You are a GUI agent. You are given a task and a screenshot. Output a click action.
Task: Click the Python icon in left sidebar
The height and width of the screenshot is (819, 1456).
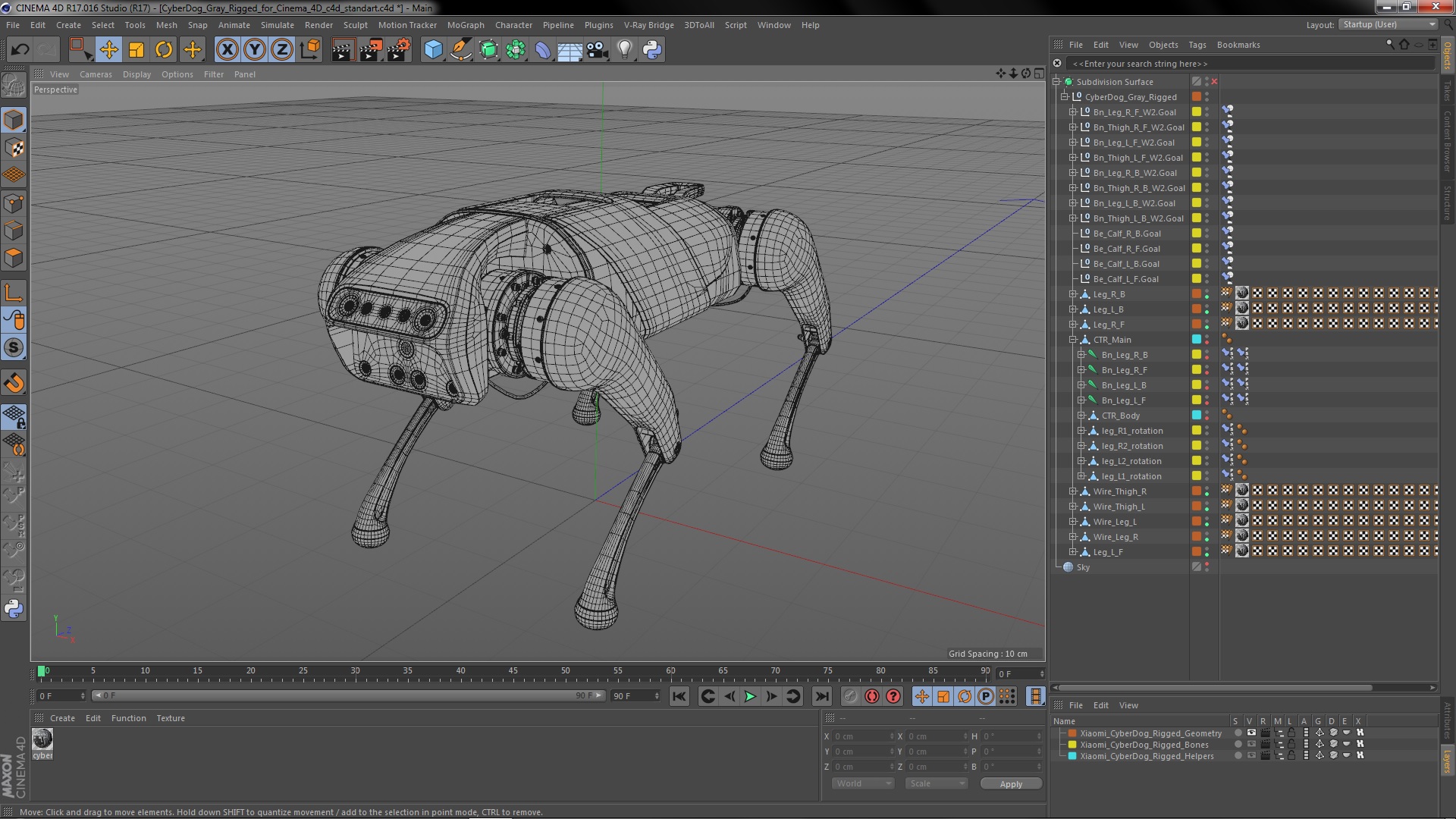(x=14, y=609)
